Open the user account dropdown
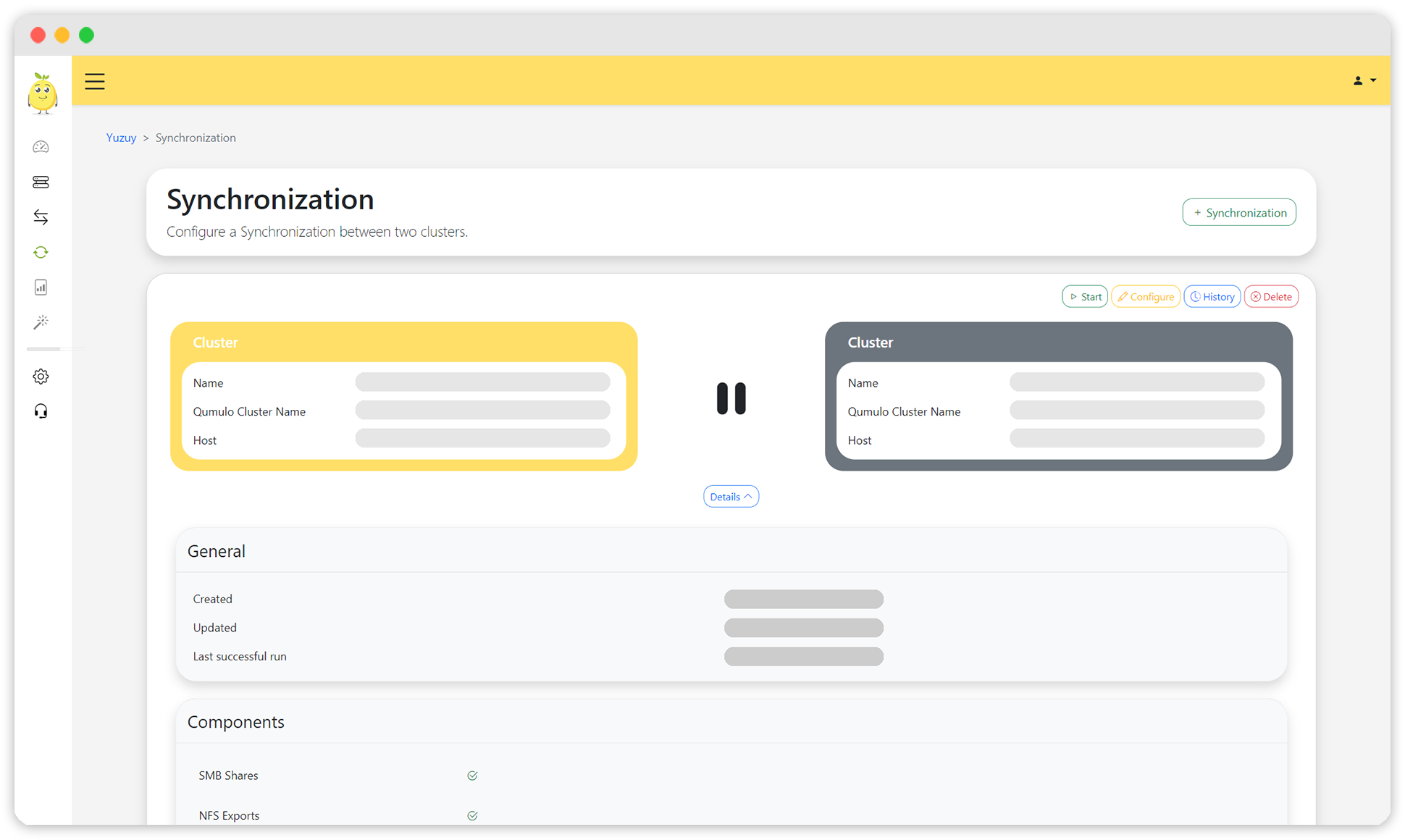This screenshot has width=1405, height=840. (x=1364, y=80)
